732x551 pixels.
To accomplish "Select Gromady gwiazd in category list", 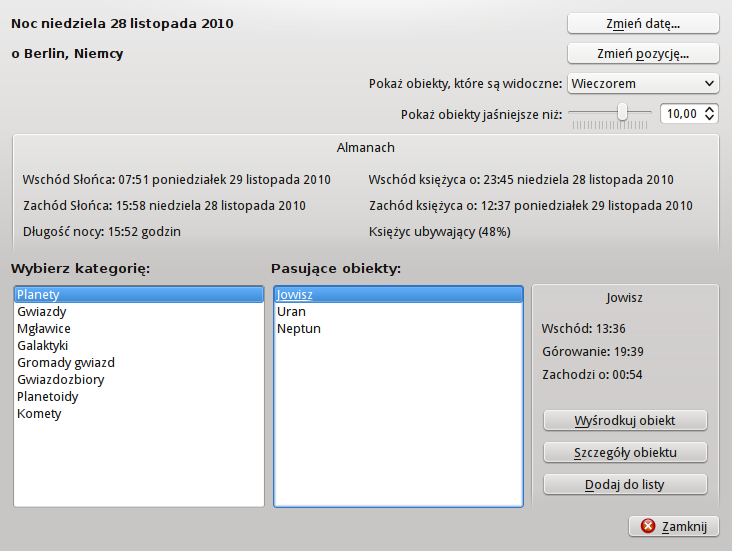I will click(x=65, y=363).
